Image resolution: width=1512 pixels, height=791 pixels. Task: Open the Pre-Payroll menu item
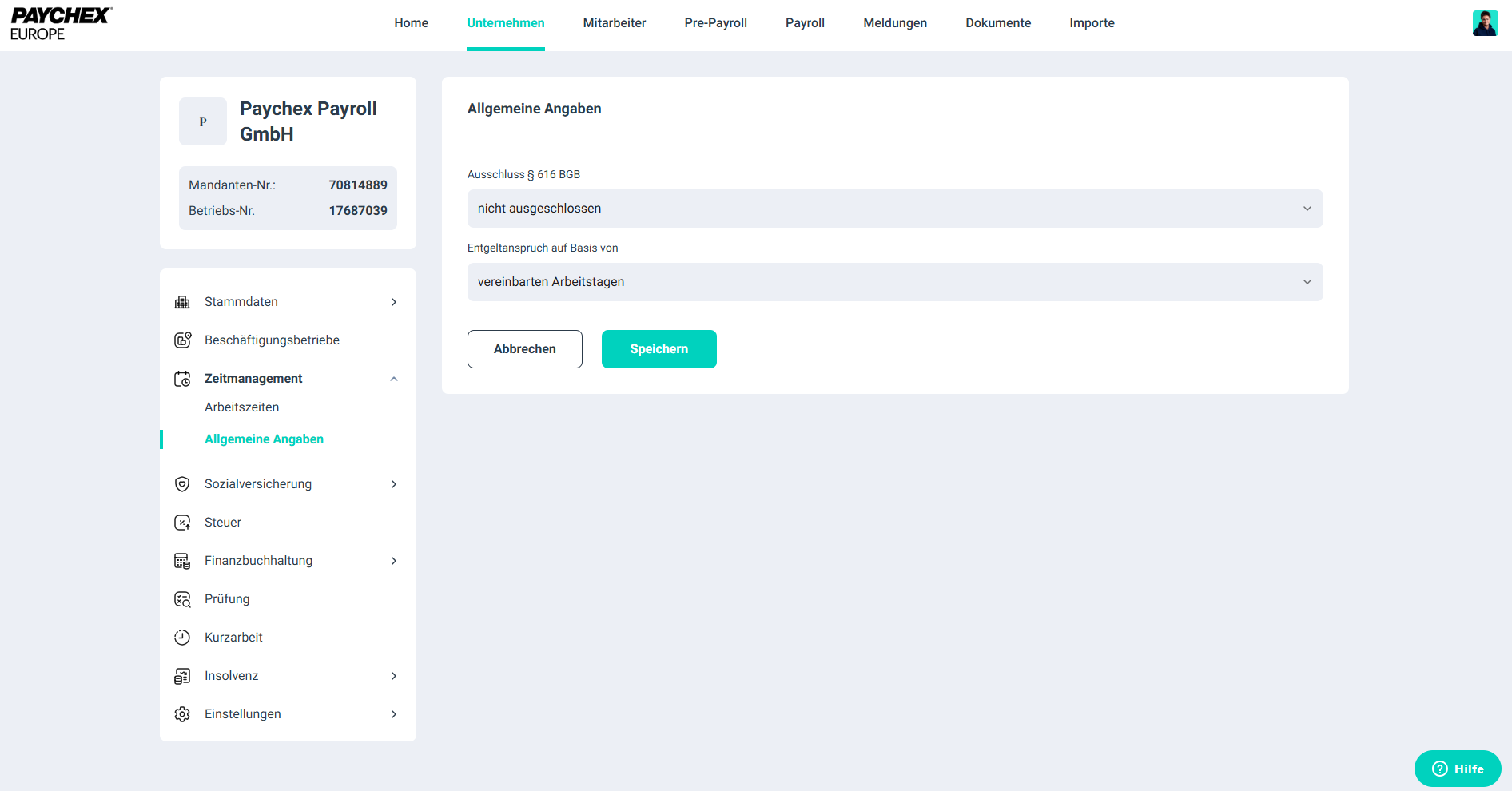pos(715,23)
